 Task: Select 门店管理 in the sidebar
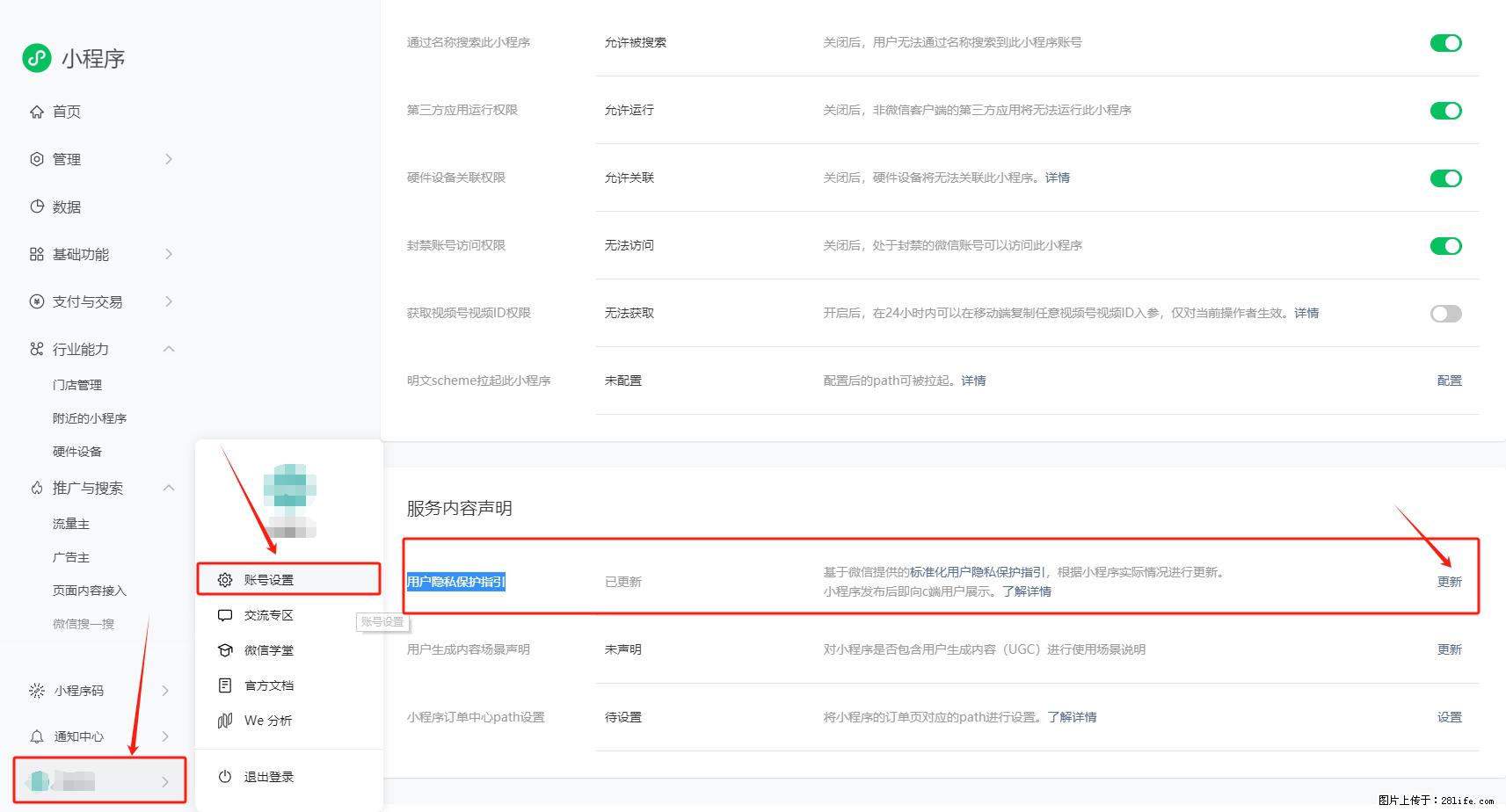pos(76,384)
